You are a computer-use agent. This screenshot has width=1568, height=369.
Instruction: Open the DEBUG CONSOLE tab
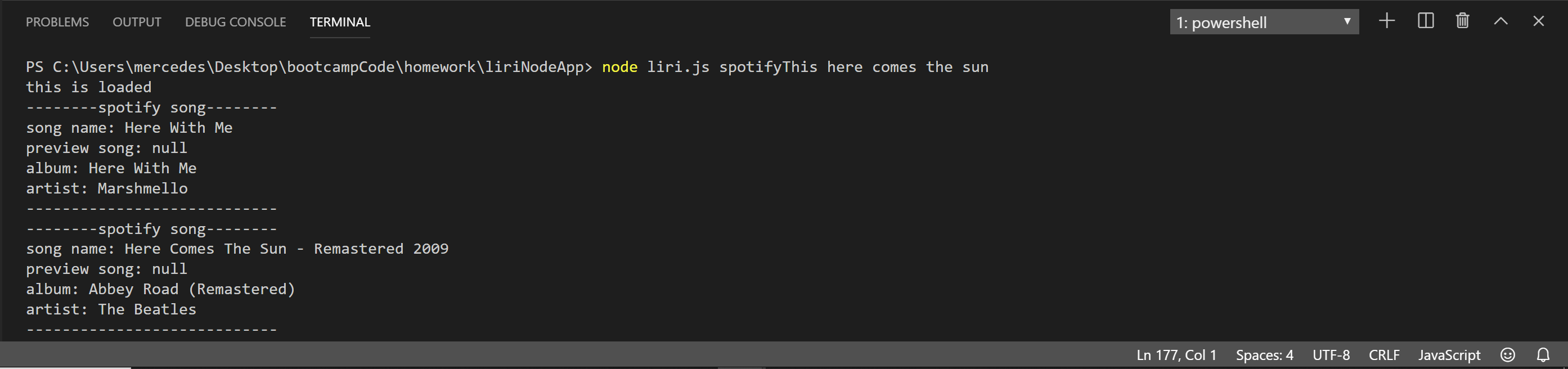point(236,22)
